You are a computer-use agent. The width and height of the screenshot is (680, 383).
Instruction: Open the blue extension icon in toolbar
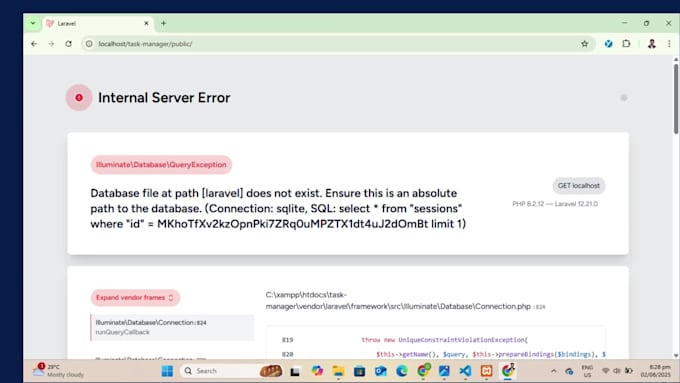[x=608, y=44]
